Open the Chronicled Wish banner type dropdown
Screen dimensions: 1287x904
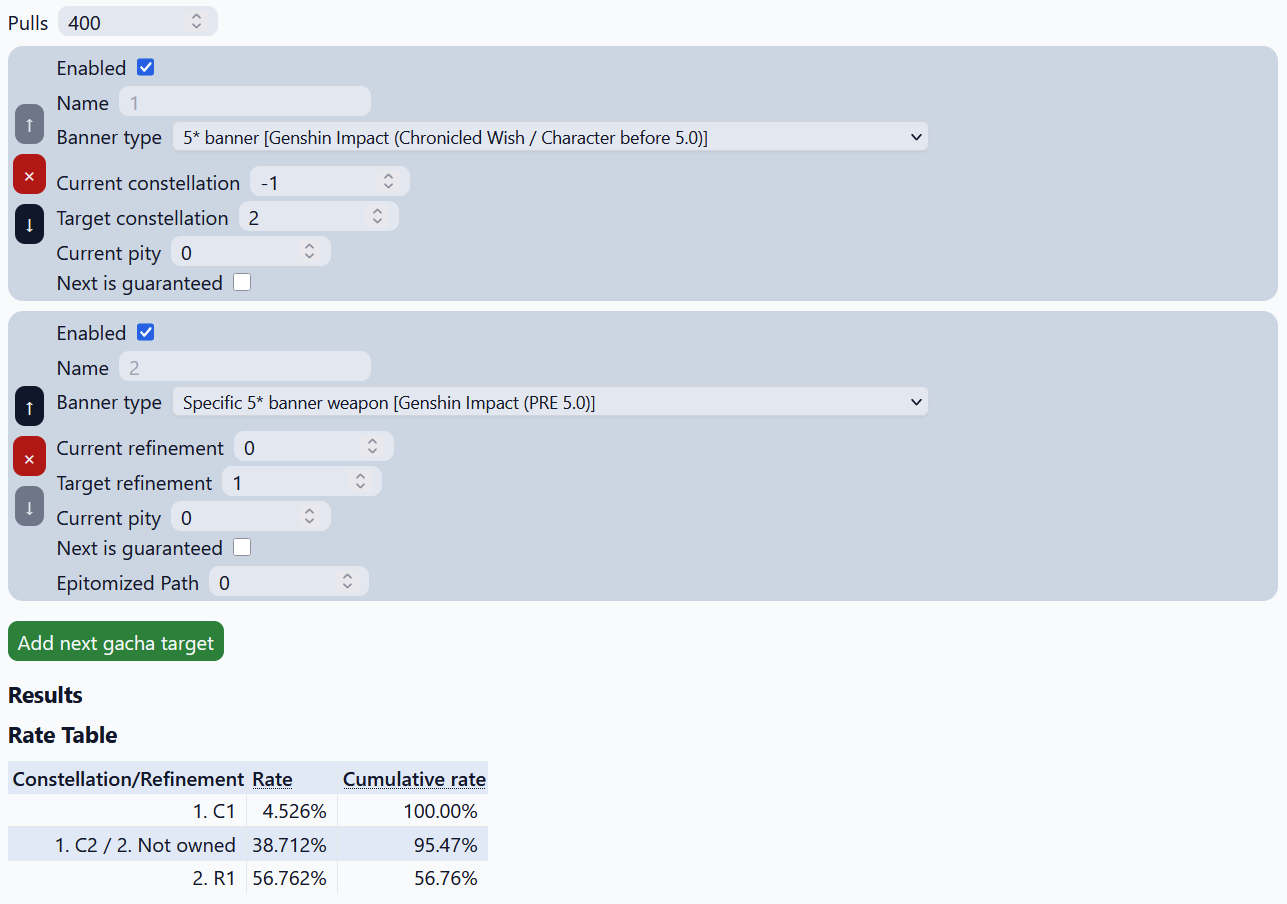[550, 137]
